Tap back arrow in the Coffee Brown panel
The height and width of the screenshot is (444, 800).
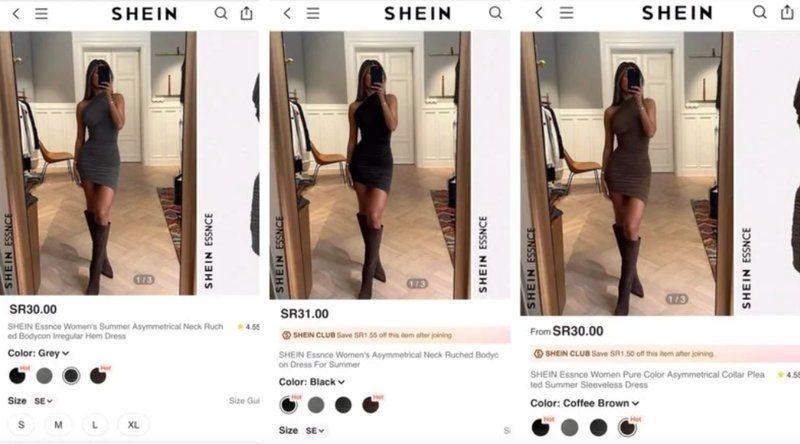pos(539,13)
